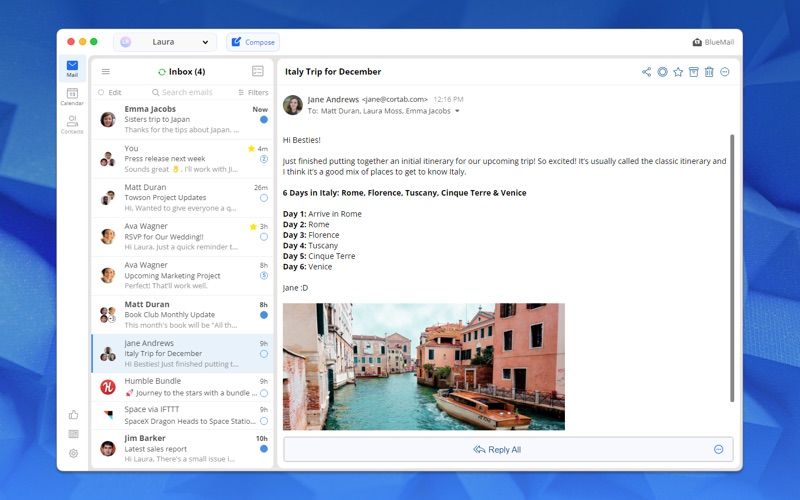Open the Laura account dropdown
This screenshot has width=800, height=500.
coord(165,42)
